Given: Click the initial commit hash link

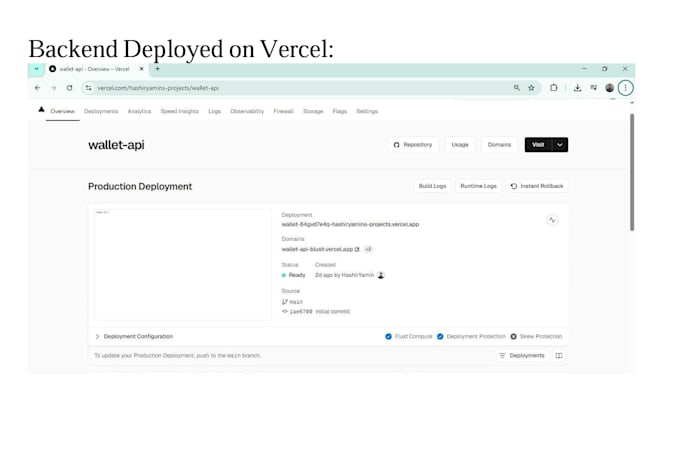Looking at the screenshot, I should [301, 312].
